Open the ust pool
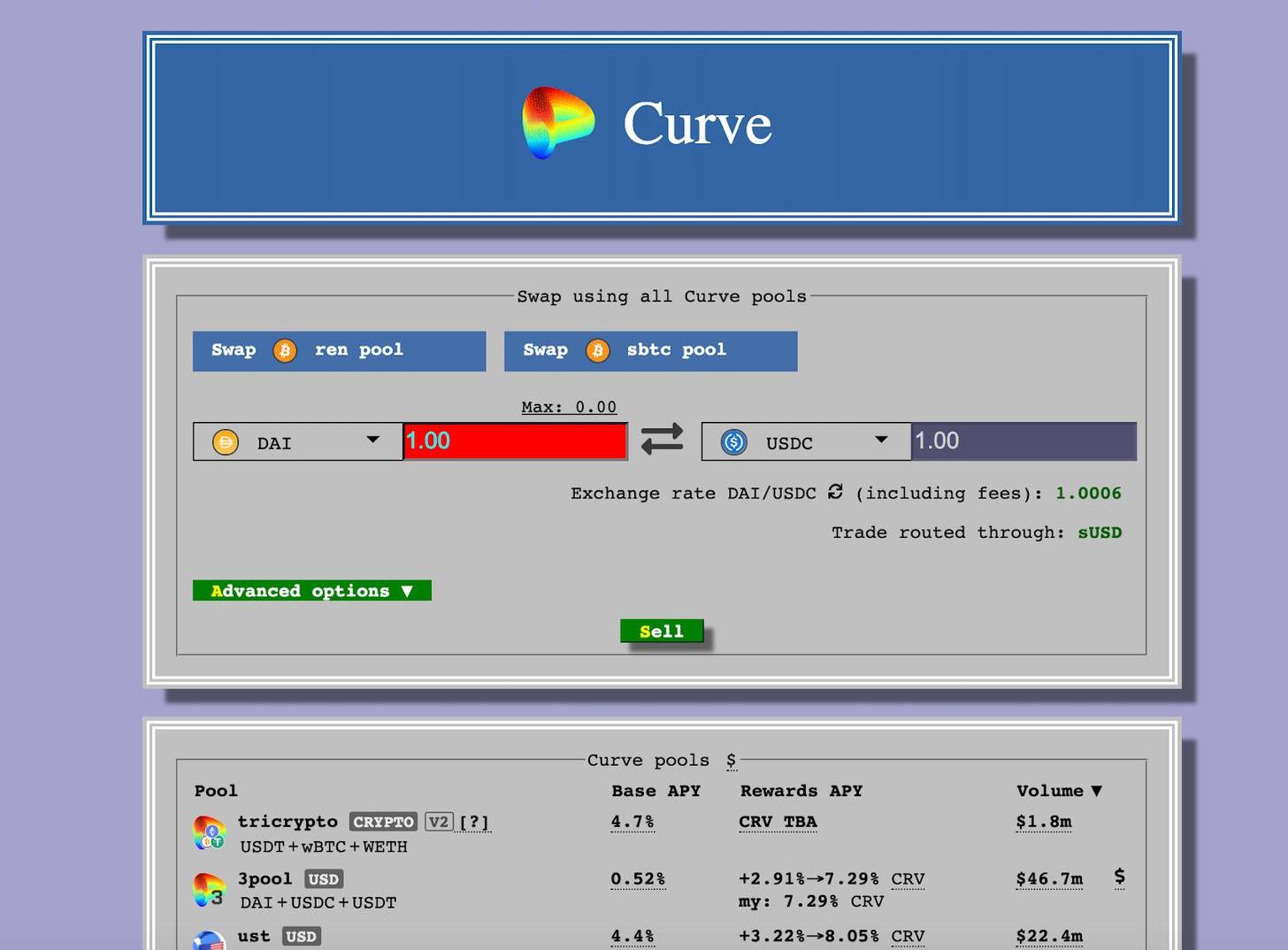 coord(254,936)
